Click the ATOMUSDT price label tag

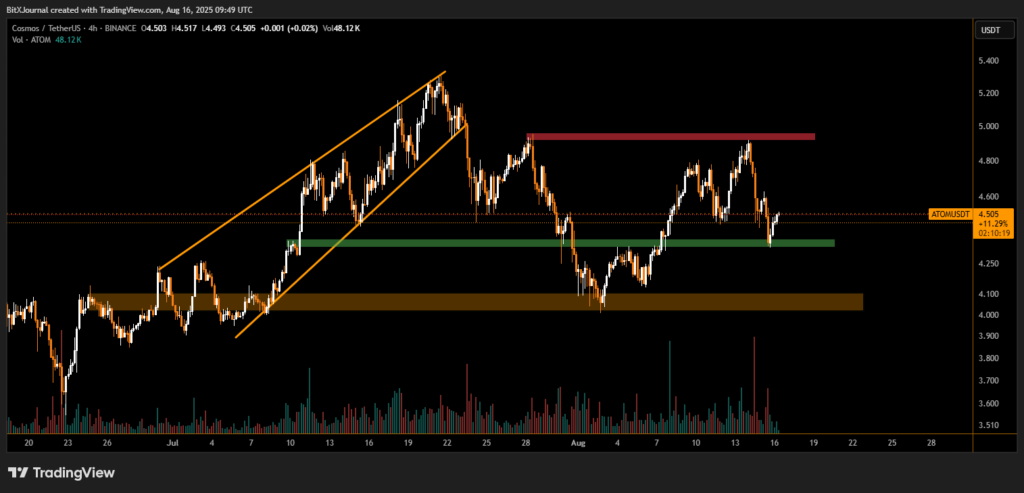[950, 214]
